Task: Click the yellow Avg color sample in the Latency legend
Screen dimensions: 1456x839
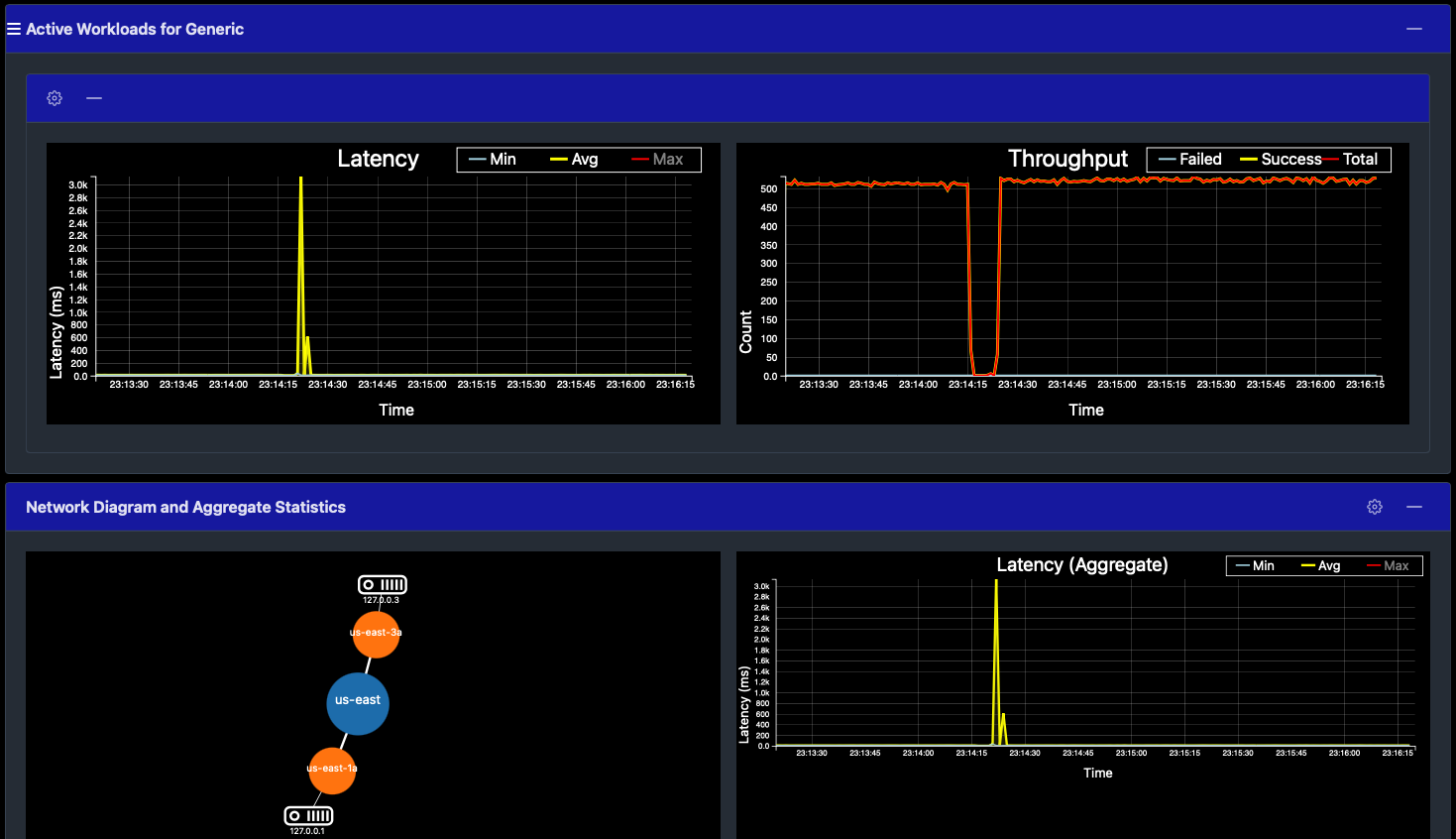Action: 561,159
